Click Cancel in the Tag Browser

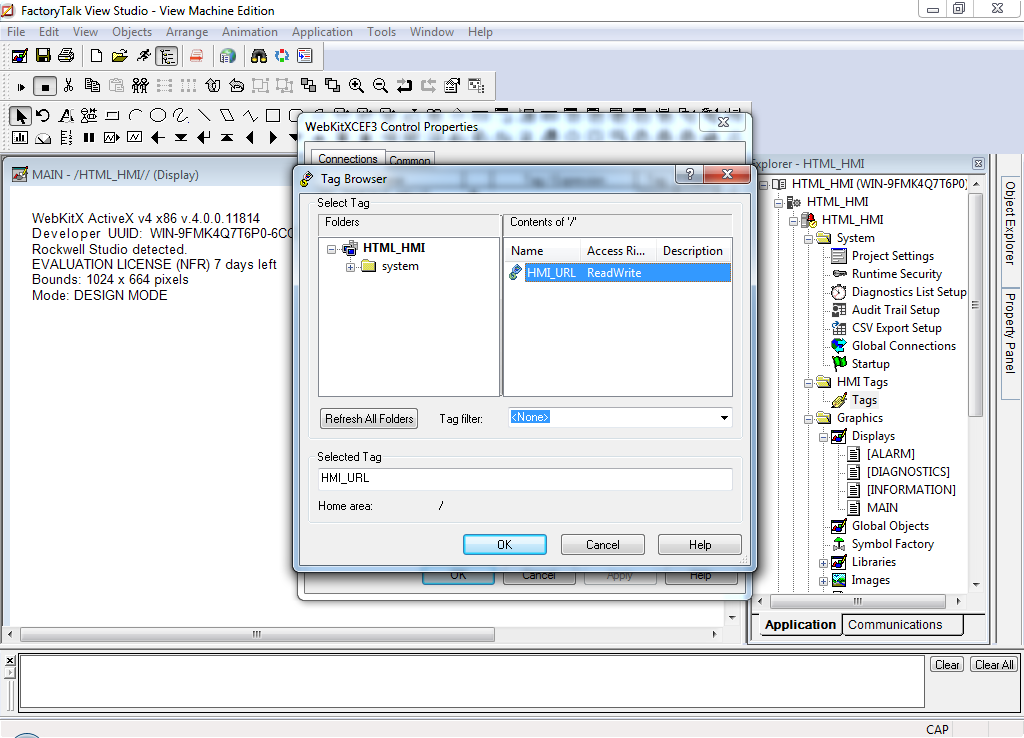(x=602, y=545)
